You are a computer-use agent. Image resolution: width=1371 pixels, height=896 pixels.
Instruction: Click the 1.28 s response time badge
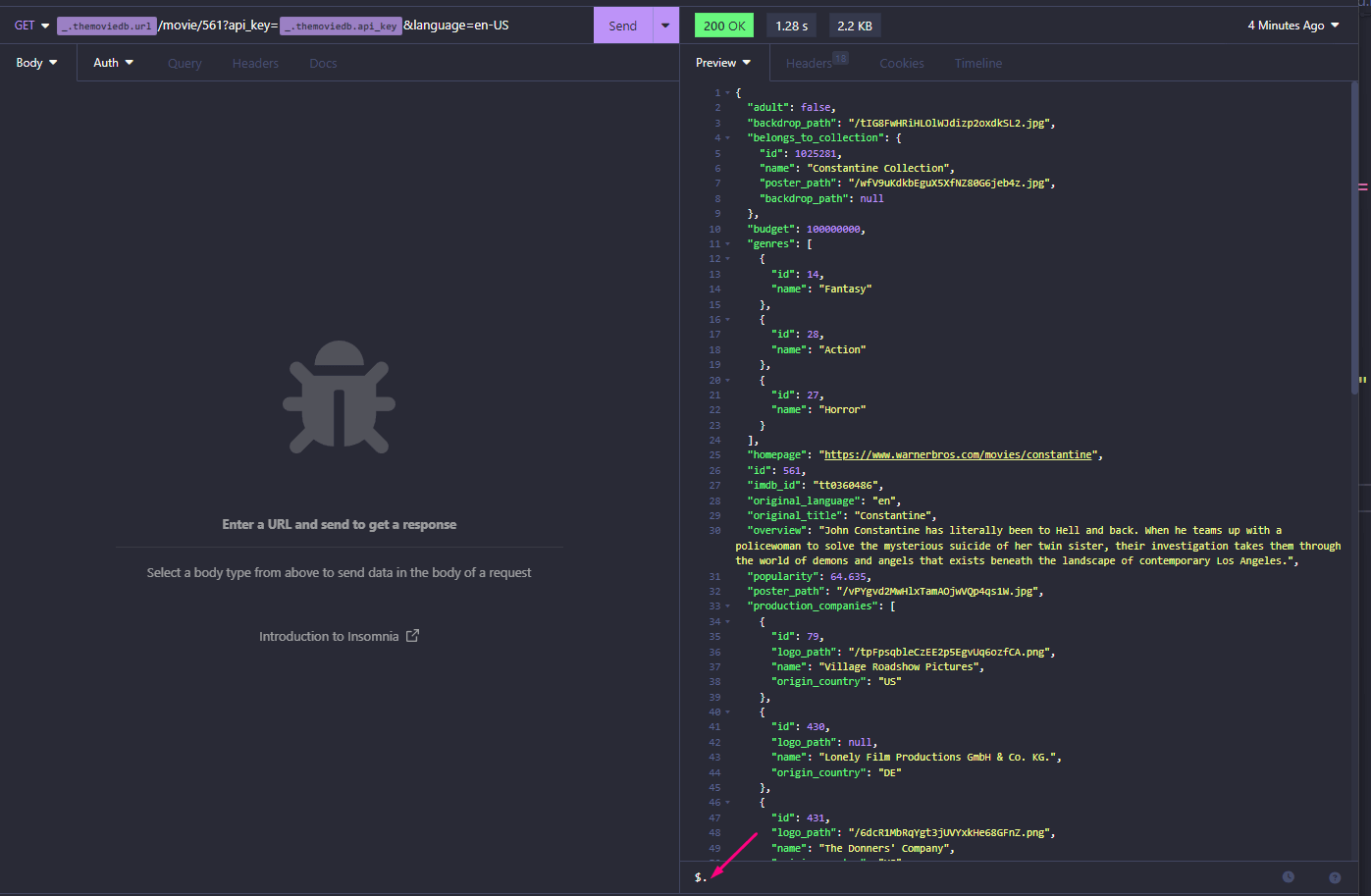792,26
